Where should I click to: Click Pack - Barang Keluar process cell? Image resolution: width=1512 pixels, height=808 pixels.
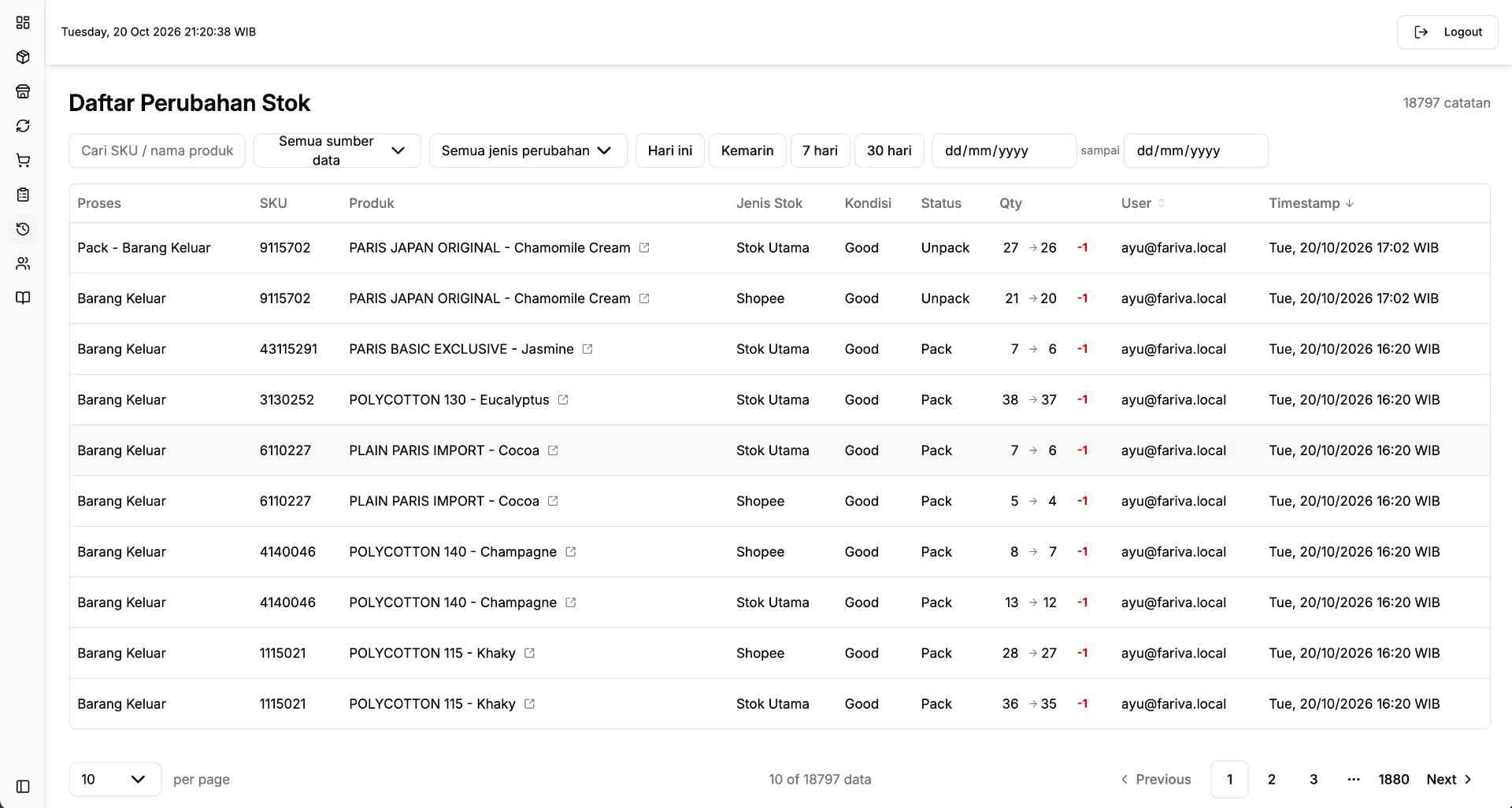144,248
